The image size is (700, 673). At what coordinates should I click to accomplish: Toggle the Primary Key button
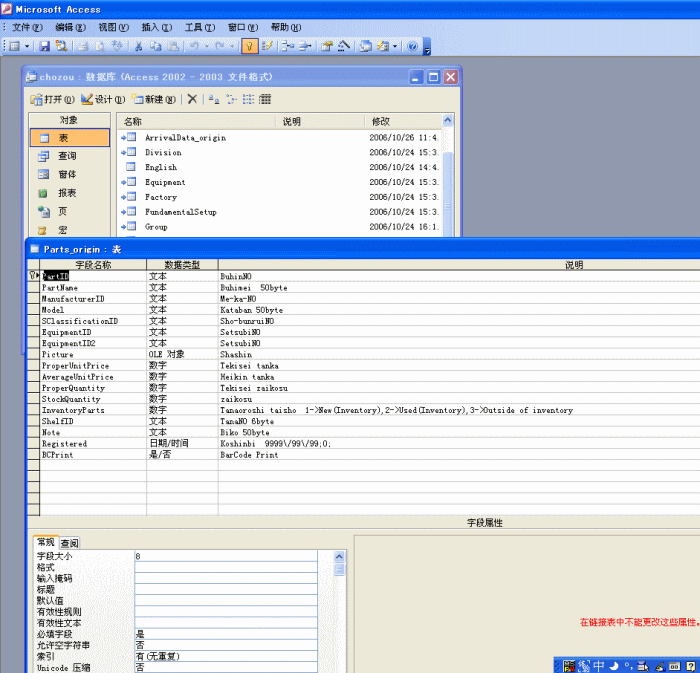[x=250, y=46]
